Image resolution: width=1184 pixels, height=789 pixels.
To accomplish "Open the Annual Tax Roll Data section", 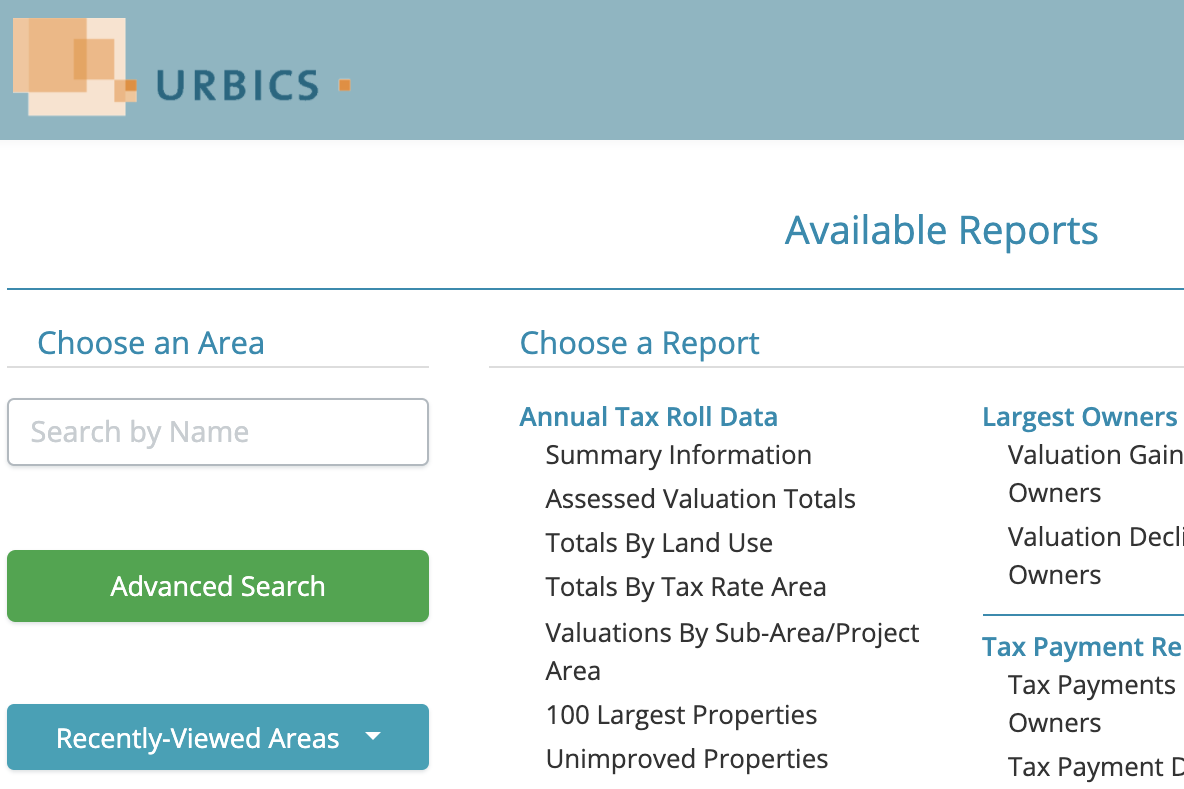I will [648, 417].
